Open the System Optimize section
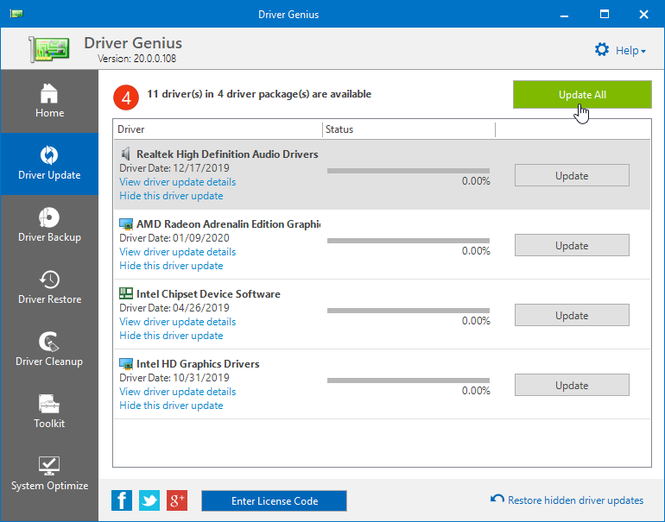Image resolution: width=665 pixels, height=522 pixels. tap(49, 474)
